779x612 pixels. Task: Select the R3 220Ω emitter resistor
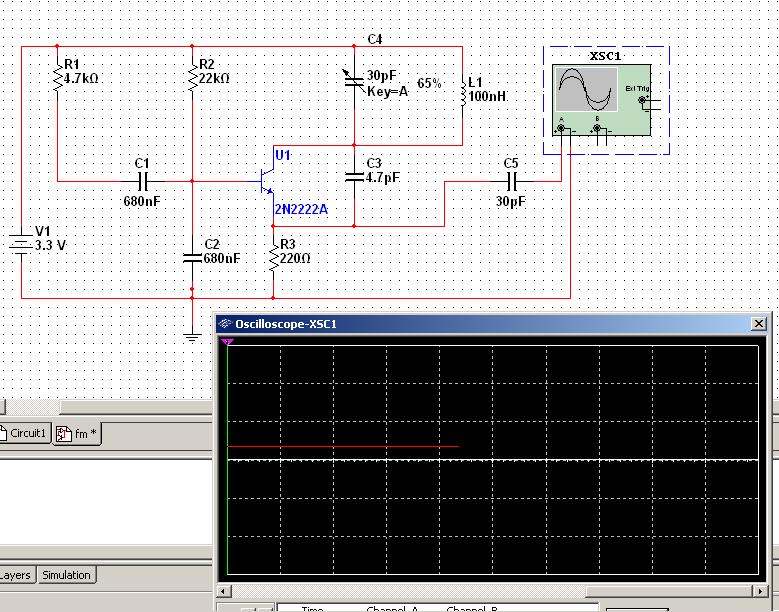coord(273,257)
